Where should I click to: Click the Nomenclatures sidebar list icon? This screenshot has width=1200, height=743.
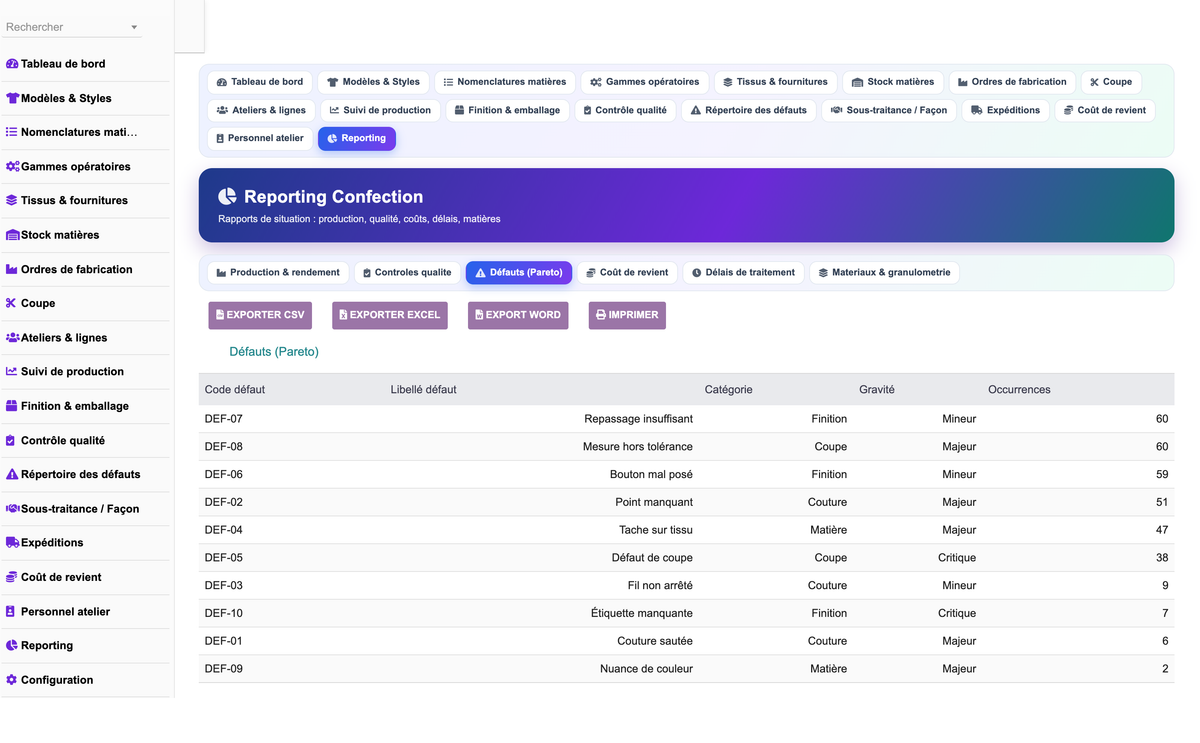pyautogui.click(x=12, y=132)
